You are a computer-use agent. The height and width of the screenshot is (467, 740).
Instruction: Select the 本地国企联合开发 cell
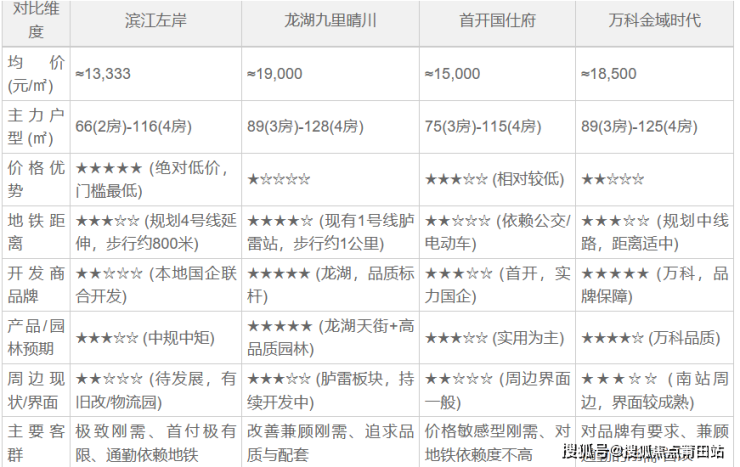pyautogui.click(x=156, y=285)
